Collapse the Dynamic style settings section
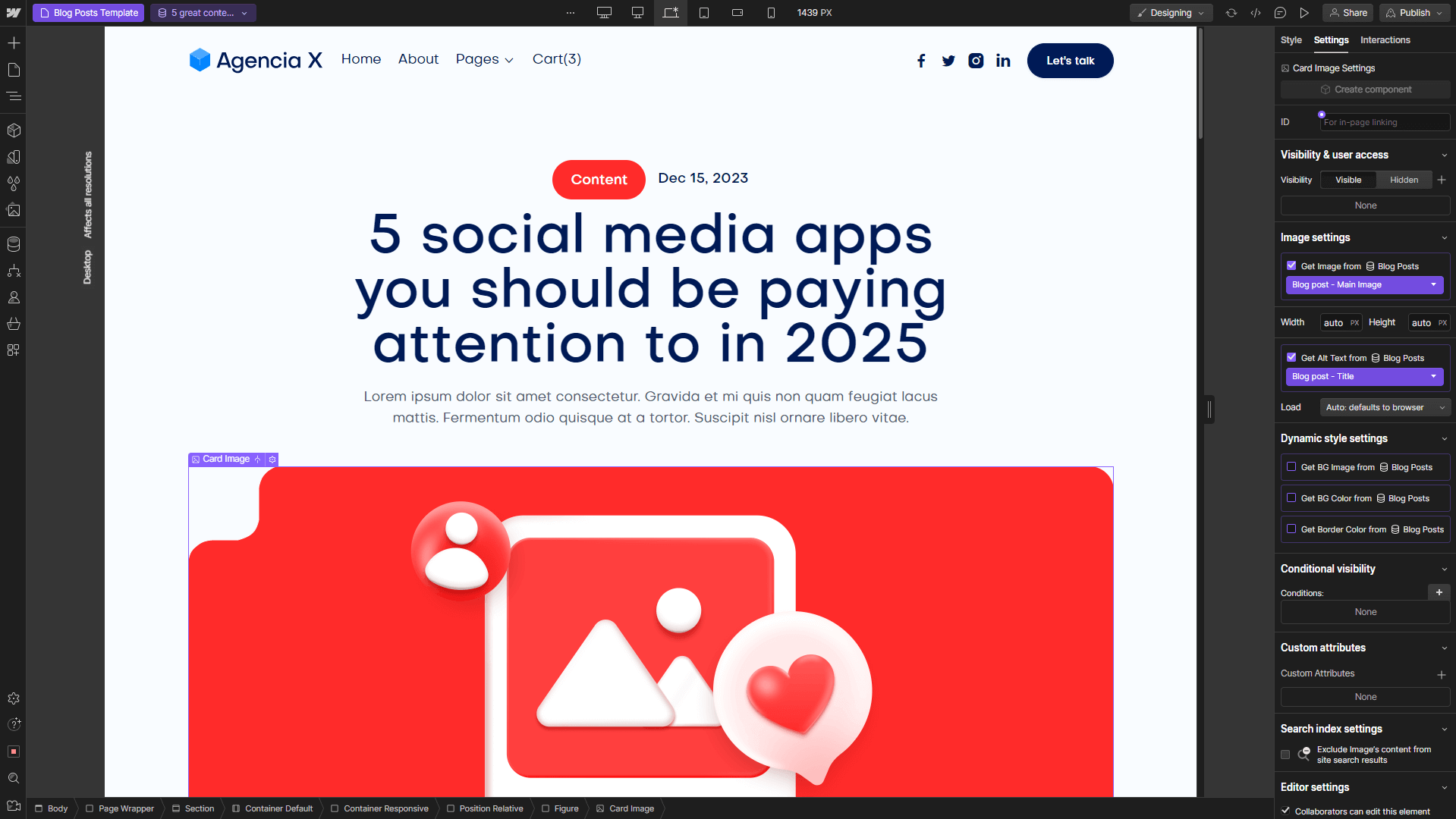 click(x=1444, y=438)
